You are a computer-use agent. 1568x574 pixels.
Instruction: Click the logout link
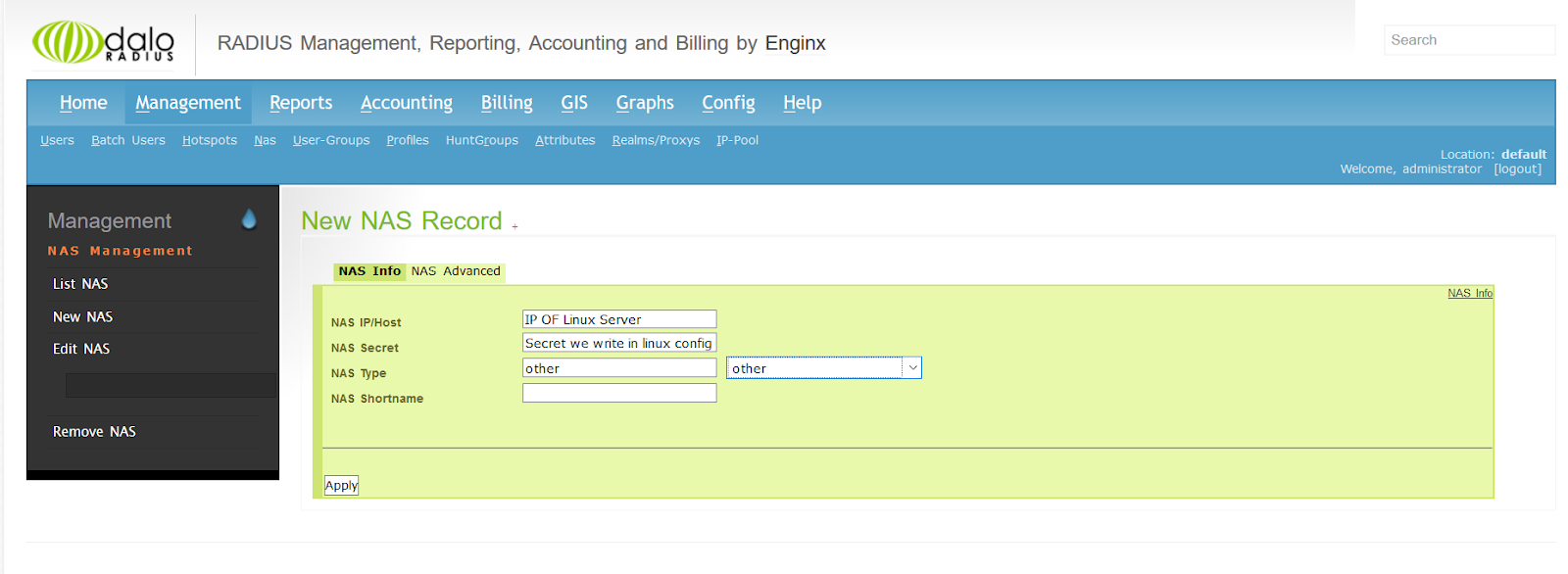pyautogui.click(x=1517, y=169)
